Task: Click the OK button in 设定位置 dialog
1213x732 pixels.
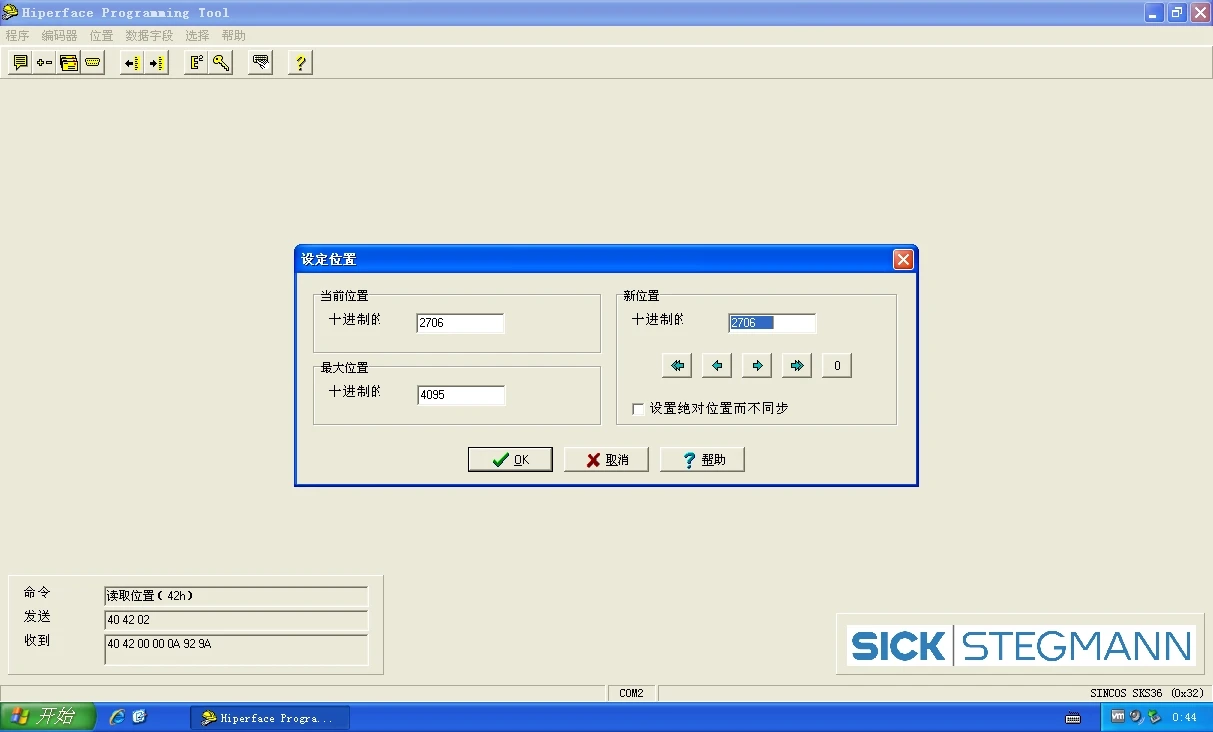Action: 510,459
